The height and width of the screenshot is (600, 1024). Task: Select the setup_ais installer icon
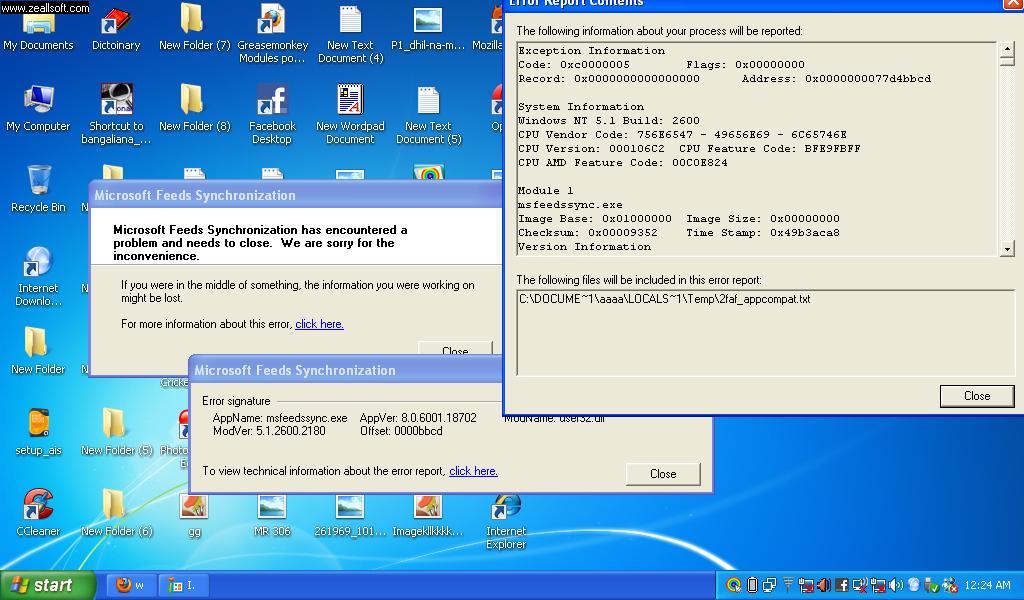[39, 432]
